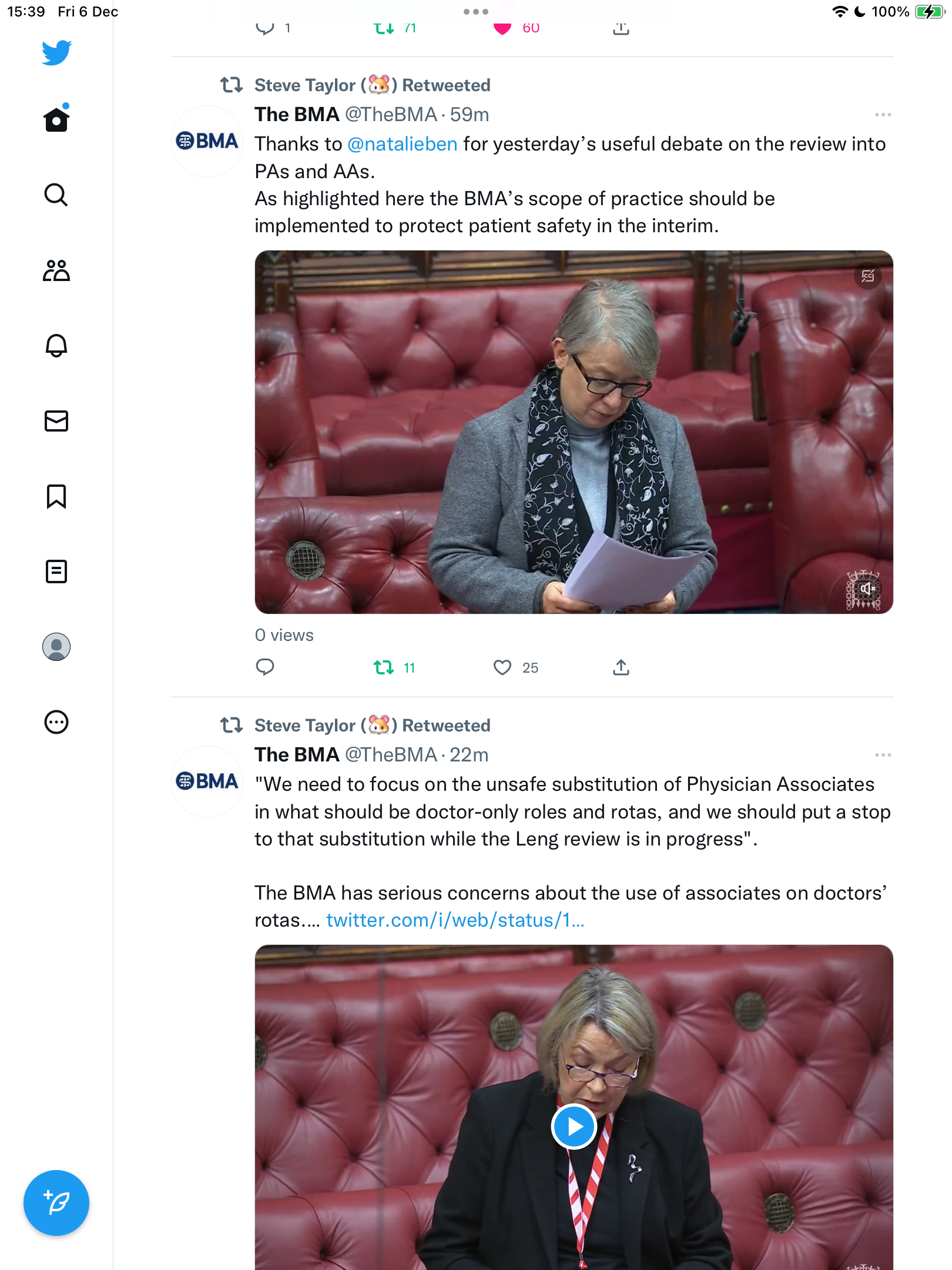Open Messages envelope icon

56,421
